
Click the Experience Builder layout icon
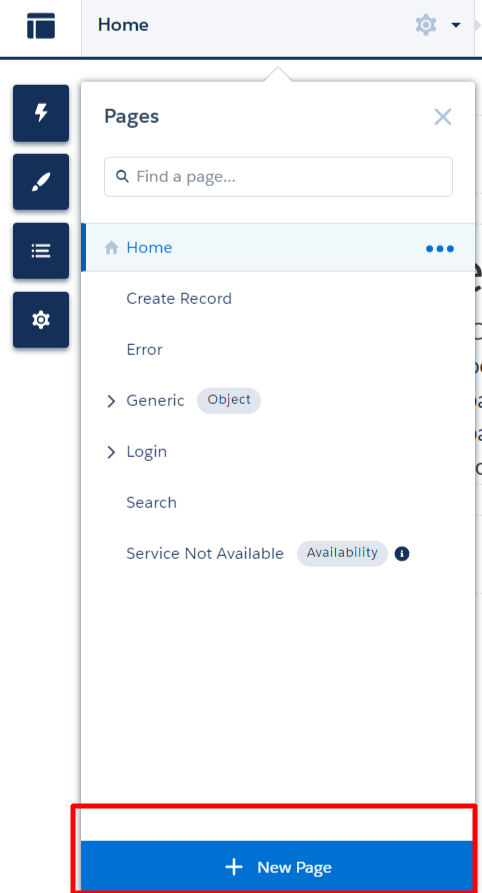click(x=41, y=26)
